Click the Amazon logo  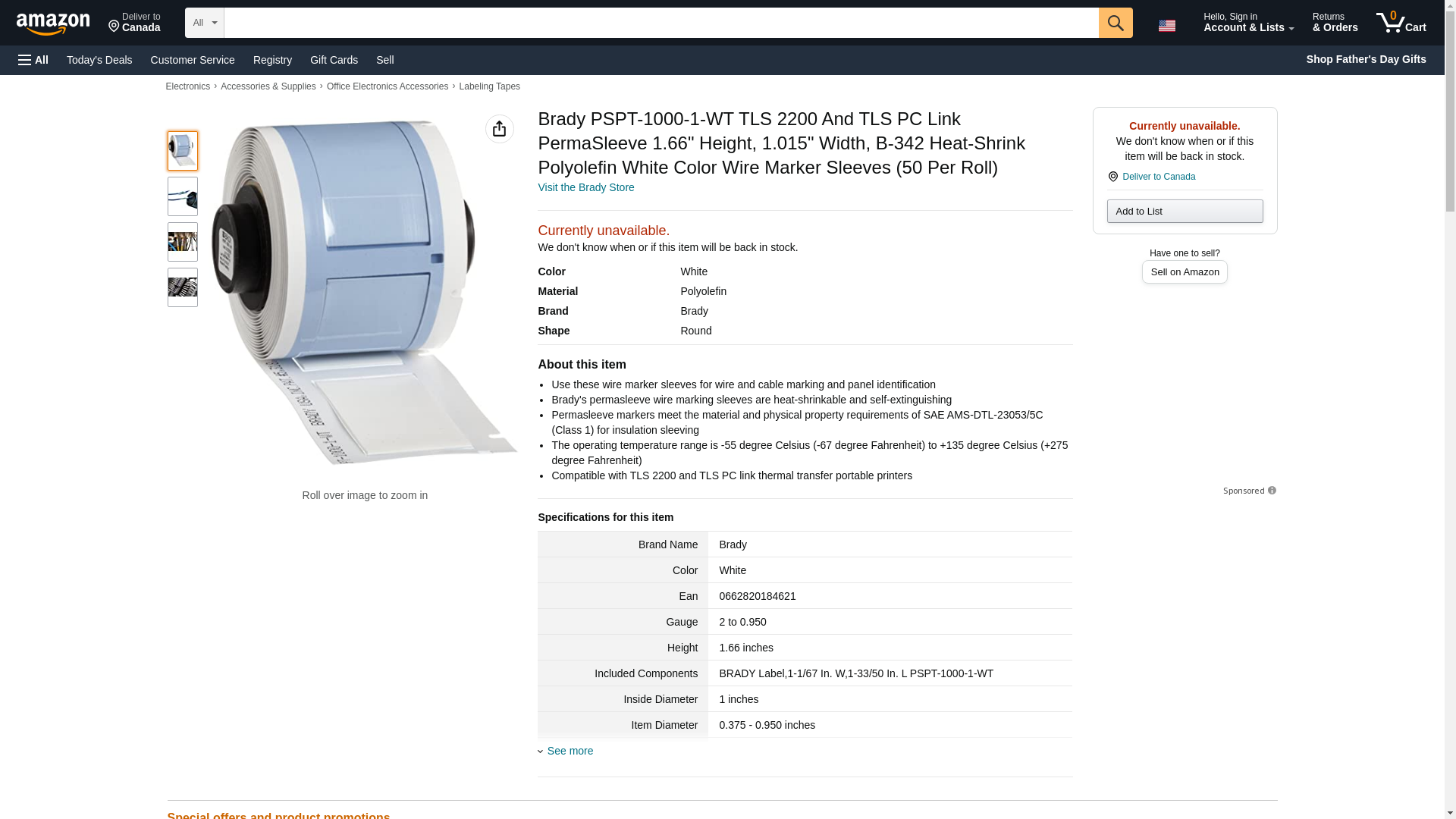point(53,24)
